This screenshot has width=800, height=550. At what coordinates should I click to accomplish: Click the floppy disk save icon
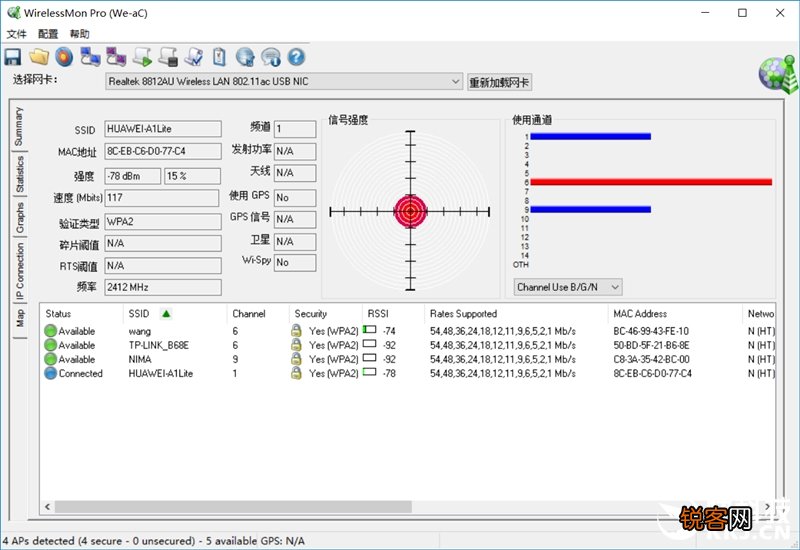[x=13, y=57]
